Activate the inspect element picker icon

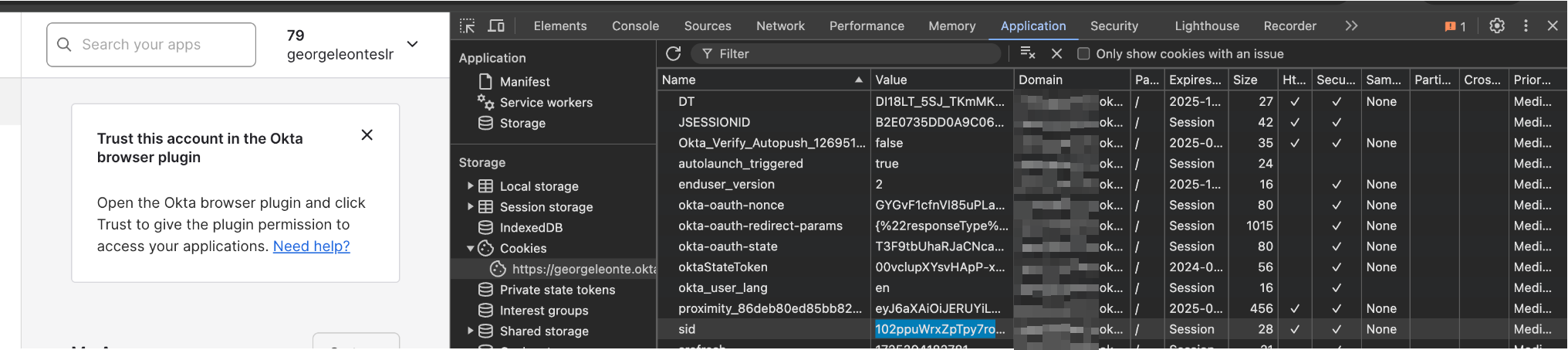click(x=468, y=25)
